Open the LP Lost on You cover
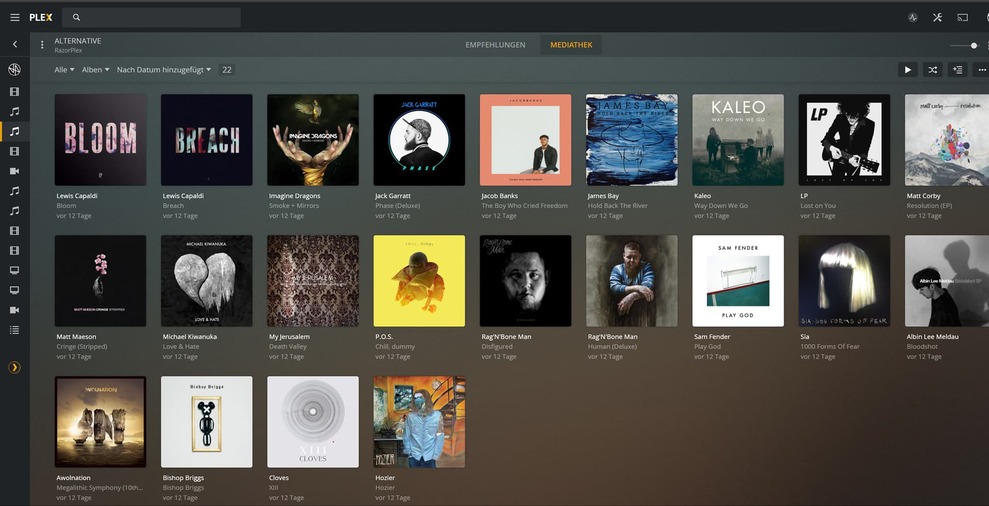 click(x=845, y=139)
